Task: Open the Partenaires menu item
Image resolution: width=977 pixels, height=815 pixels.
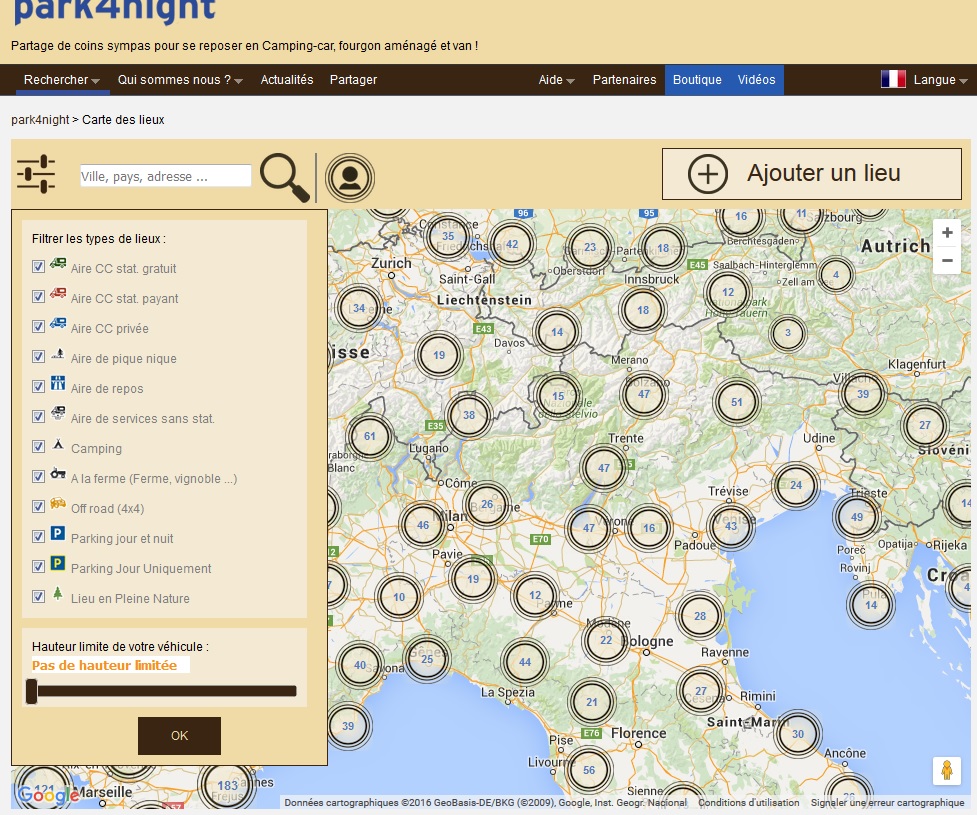Action: tap(624, 80)
